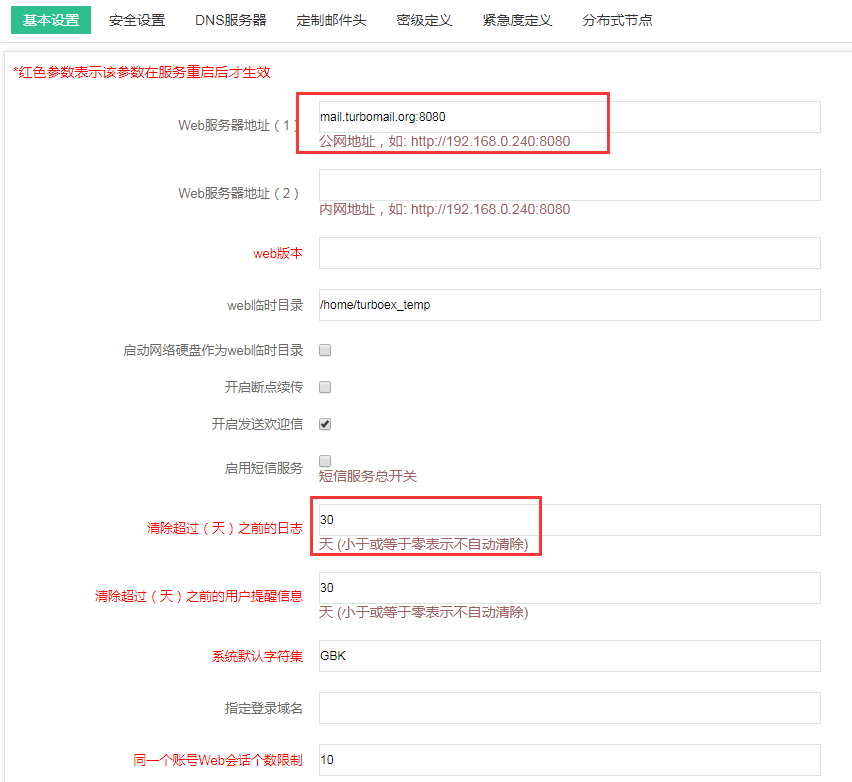Focus the Web服务器地址(2) input field
The height and width of the screenshot is (782, 852).
tap(569, 185)
